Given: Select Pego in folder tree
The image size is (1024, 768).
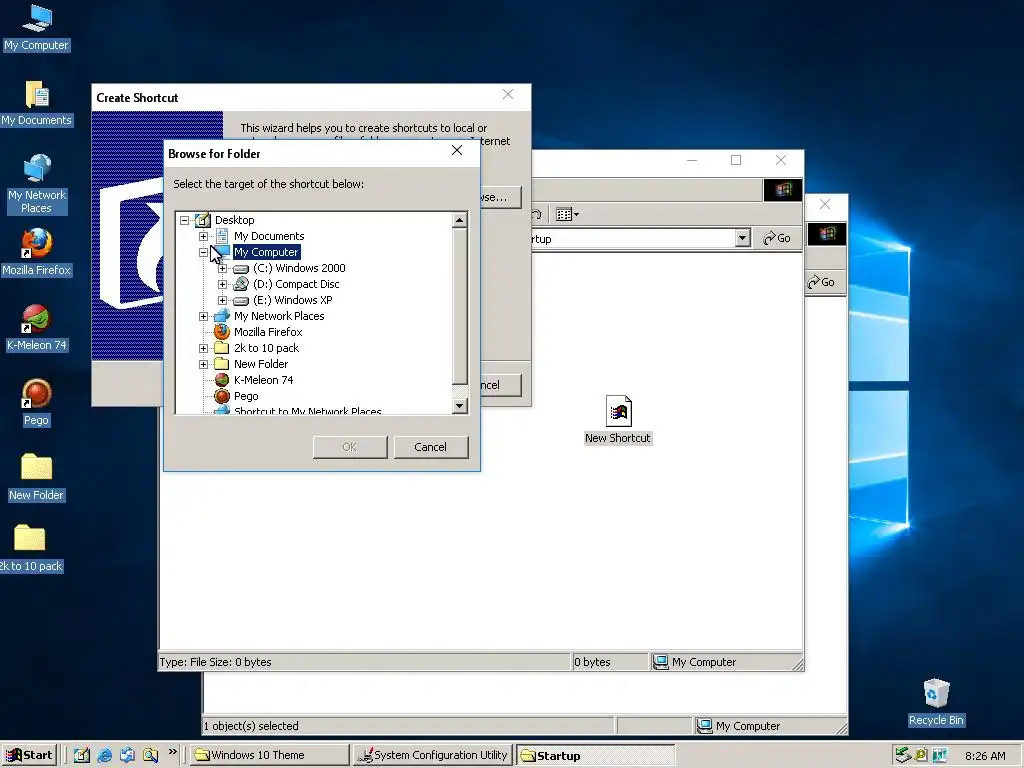Looking at the screenshot, I should point(246,396).
